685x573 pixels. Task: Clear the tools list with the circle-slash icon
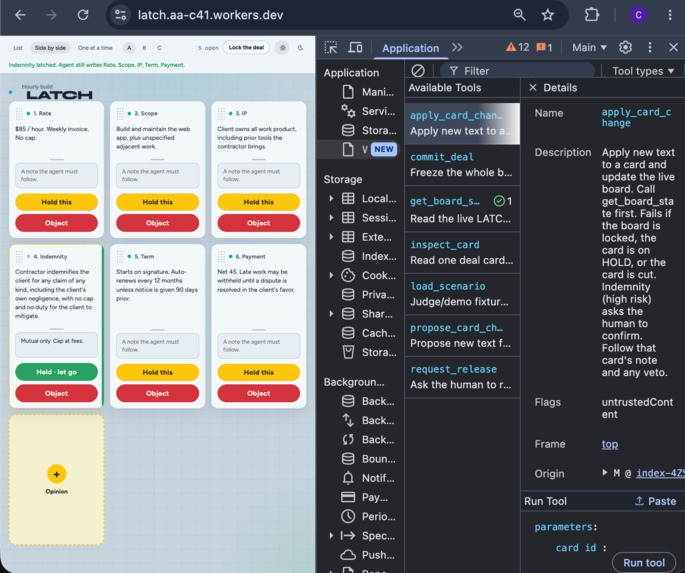click(418, 70)
